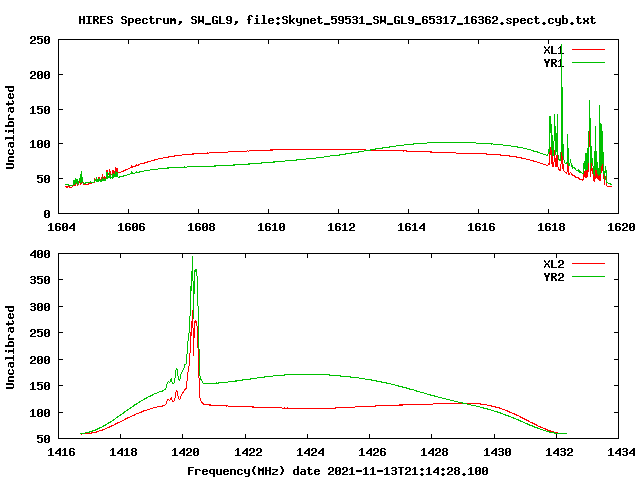
Task: Click the 1610 tick label
Action: (271, 227)
